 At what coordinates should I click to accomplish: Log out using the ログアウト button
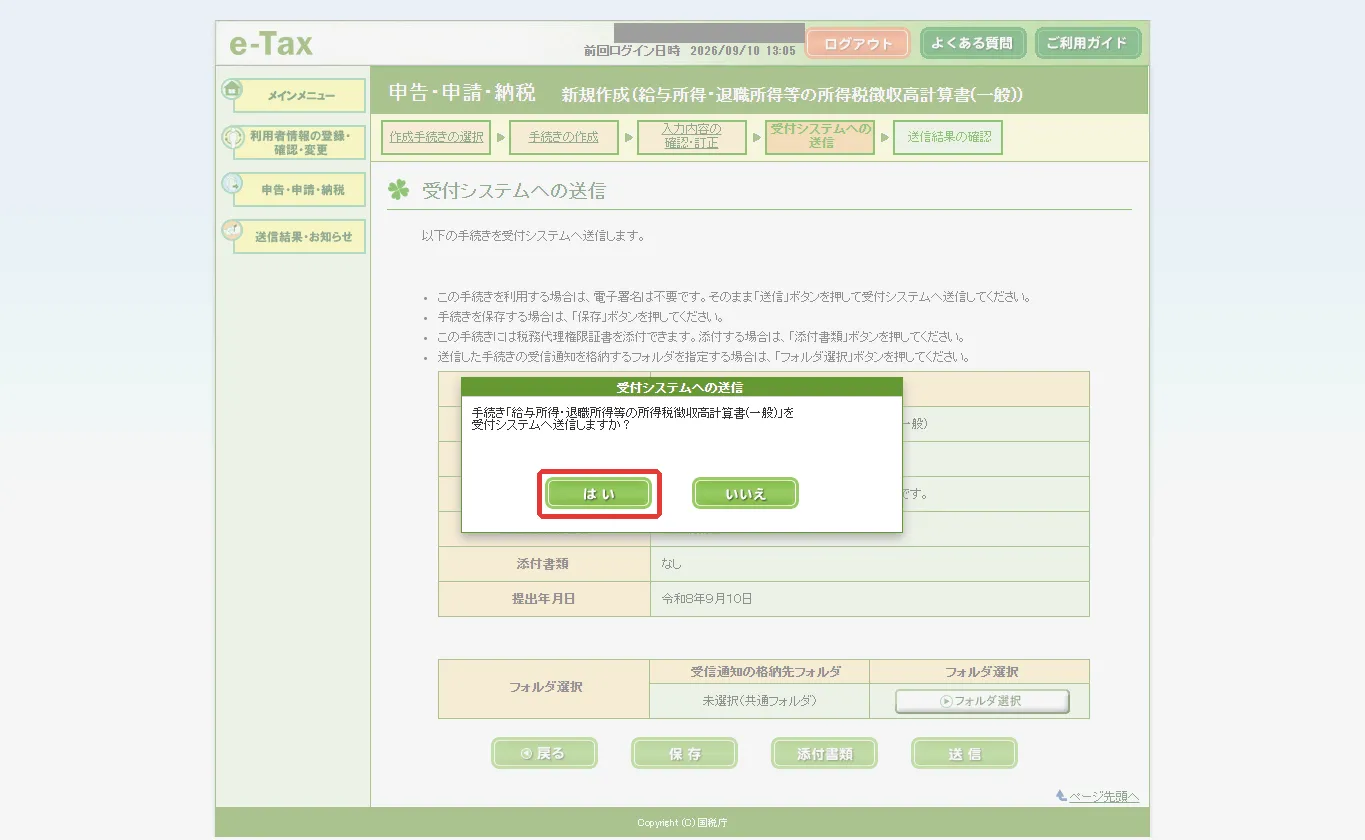858,43
